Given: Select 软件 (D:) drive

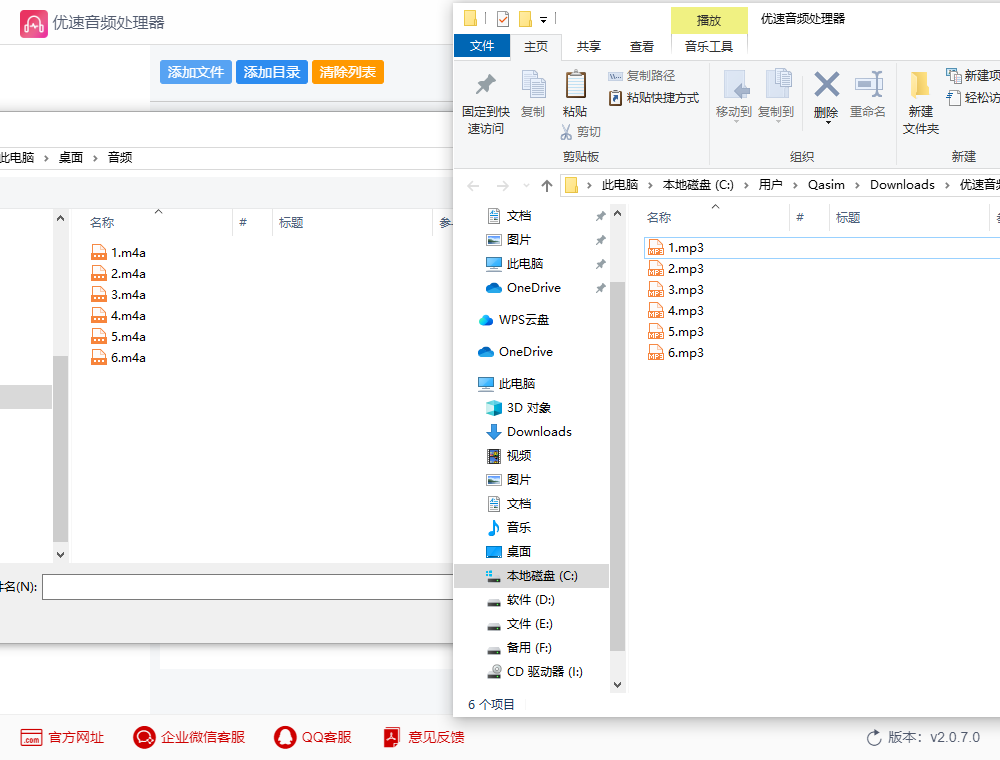Looking at the screenshot, I should pos(520,600).
